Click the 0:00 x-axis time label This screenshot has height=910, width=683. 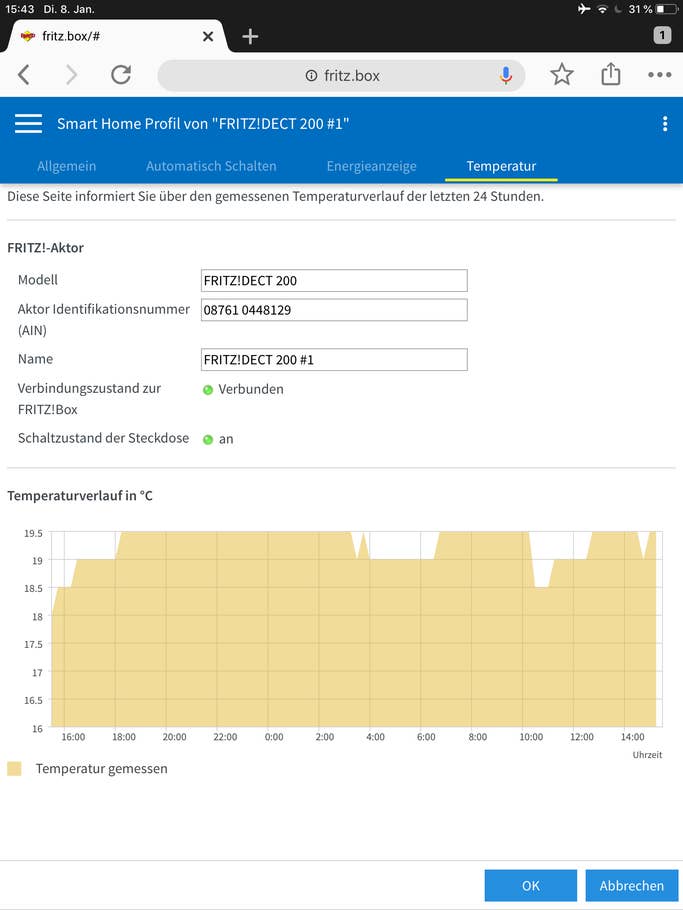tap(274, 737)
